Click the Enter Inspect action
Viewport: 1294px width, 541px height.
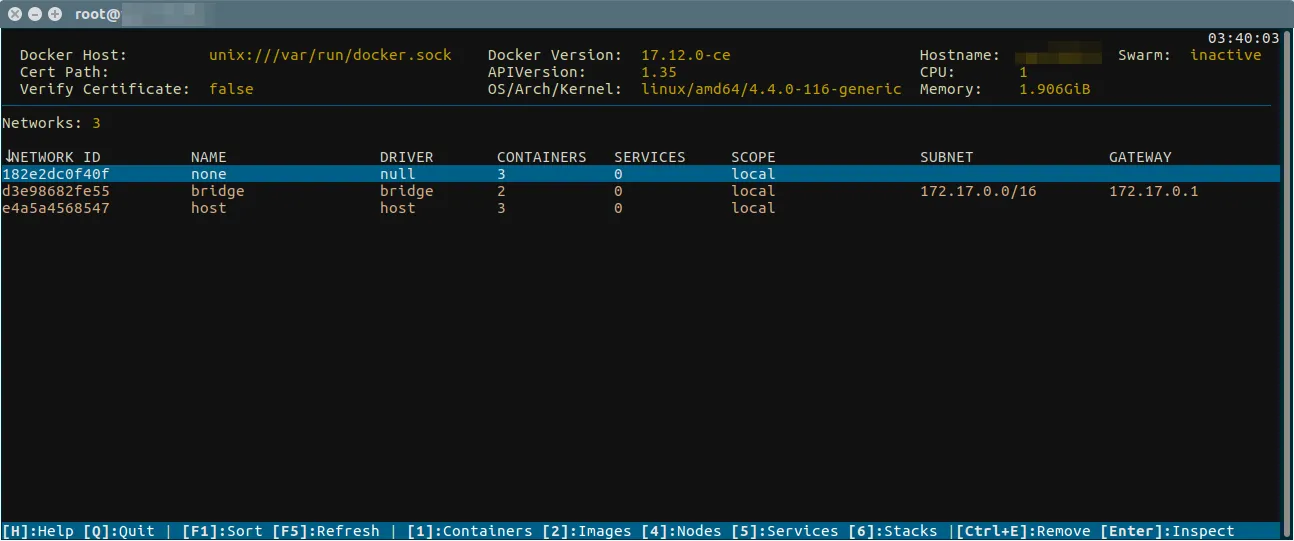click(1167, 531)
